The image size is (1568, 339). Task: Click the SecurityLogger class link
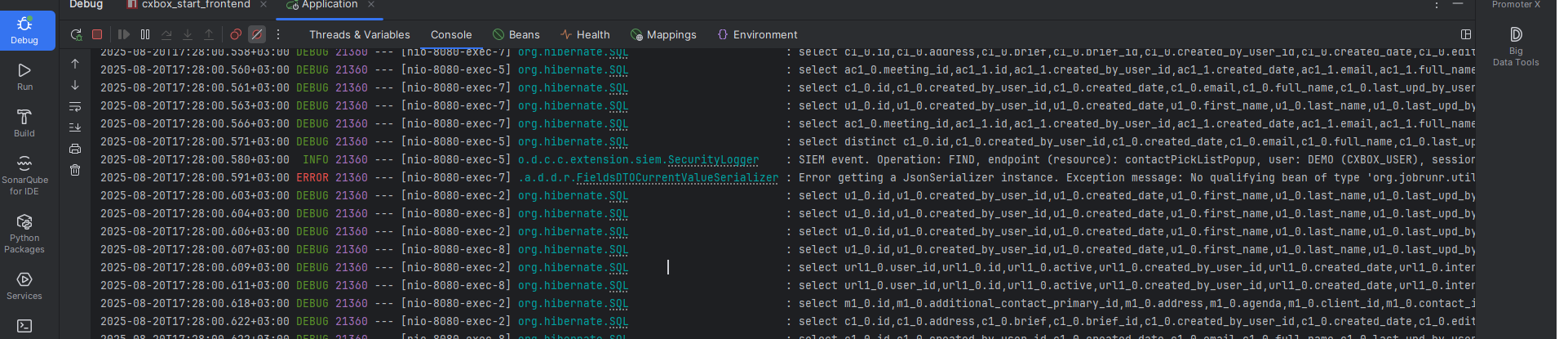(x=713, y=160)
